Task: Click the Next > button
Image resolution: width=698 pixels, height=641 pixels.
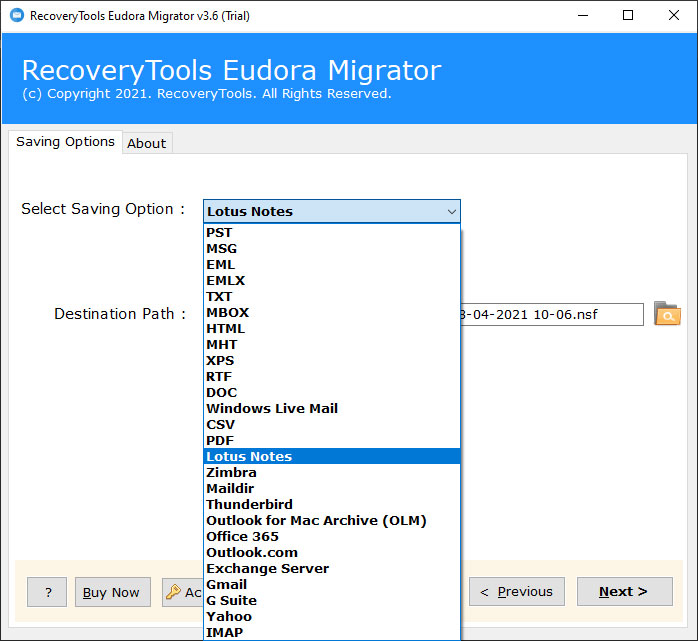Action: click(x=625, y=592)
